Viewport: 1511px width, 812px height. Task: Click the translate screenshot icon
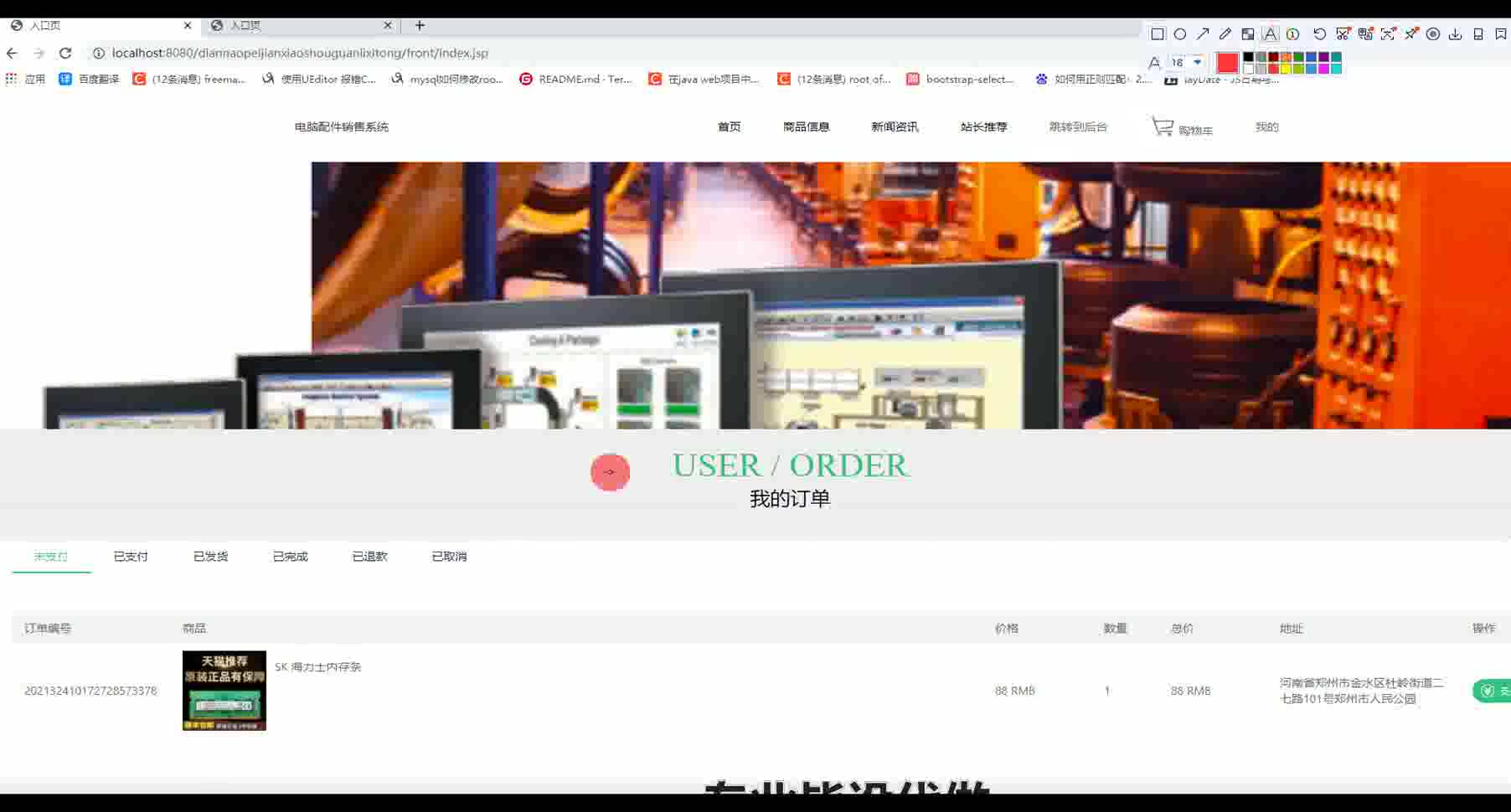1365,34
